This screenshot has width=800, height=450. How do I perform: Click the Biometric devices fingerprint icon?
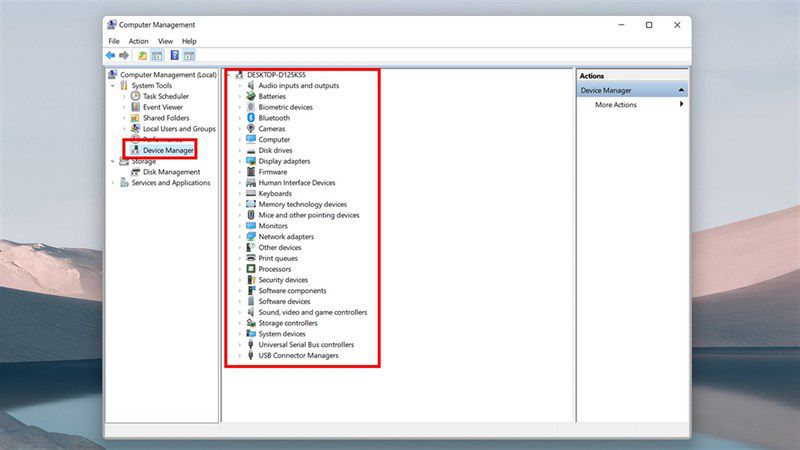pyautogui.click(x=251, y=107)
